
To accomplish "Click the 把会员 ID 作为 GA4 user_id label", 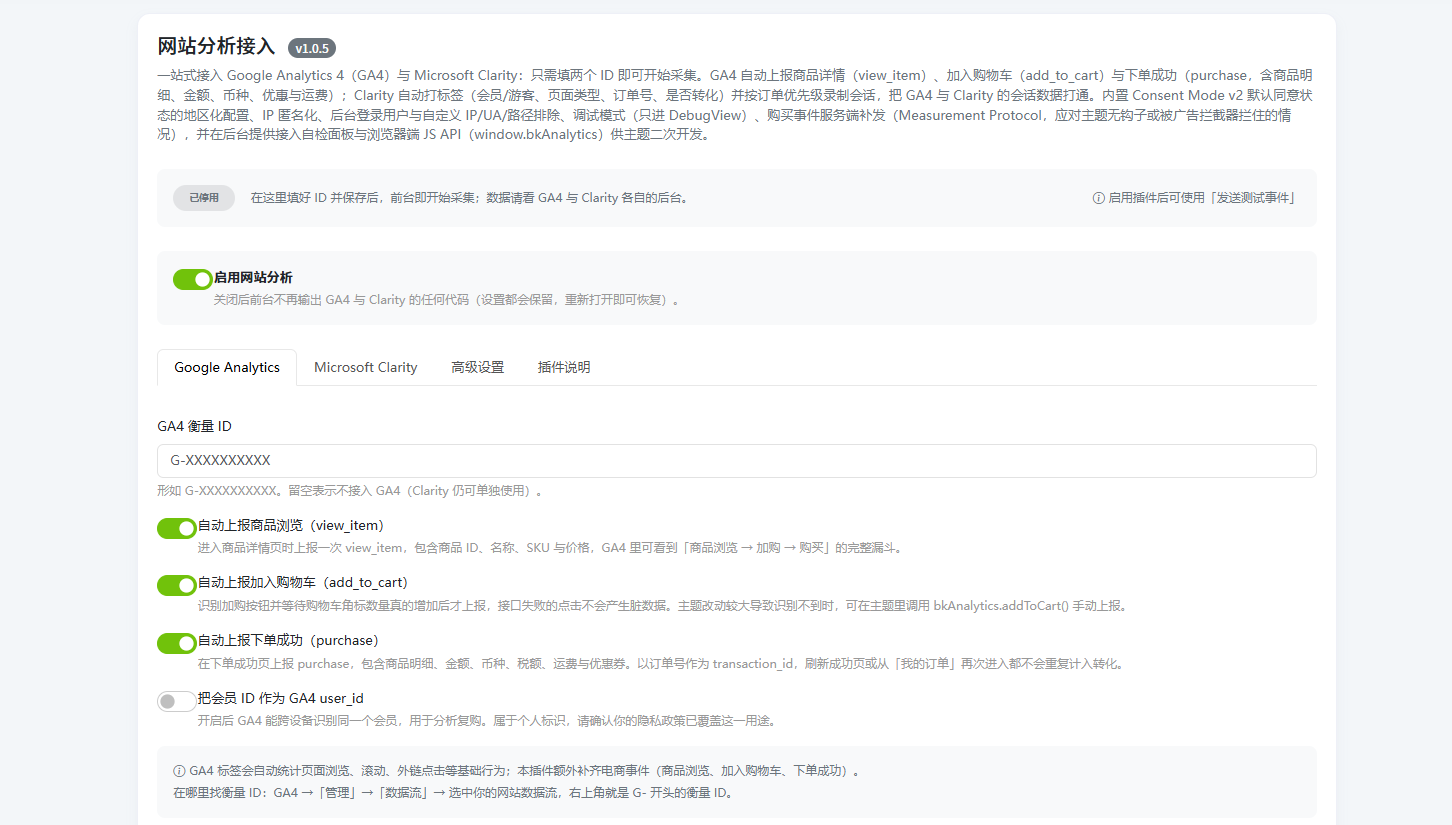I will (280, 698).
